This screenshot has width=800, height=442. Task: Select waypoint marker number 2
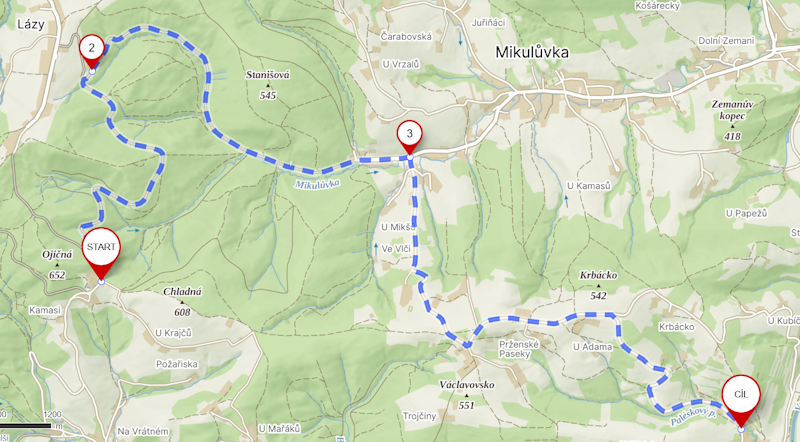tap(92, 52)
